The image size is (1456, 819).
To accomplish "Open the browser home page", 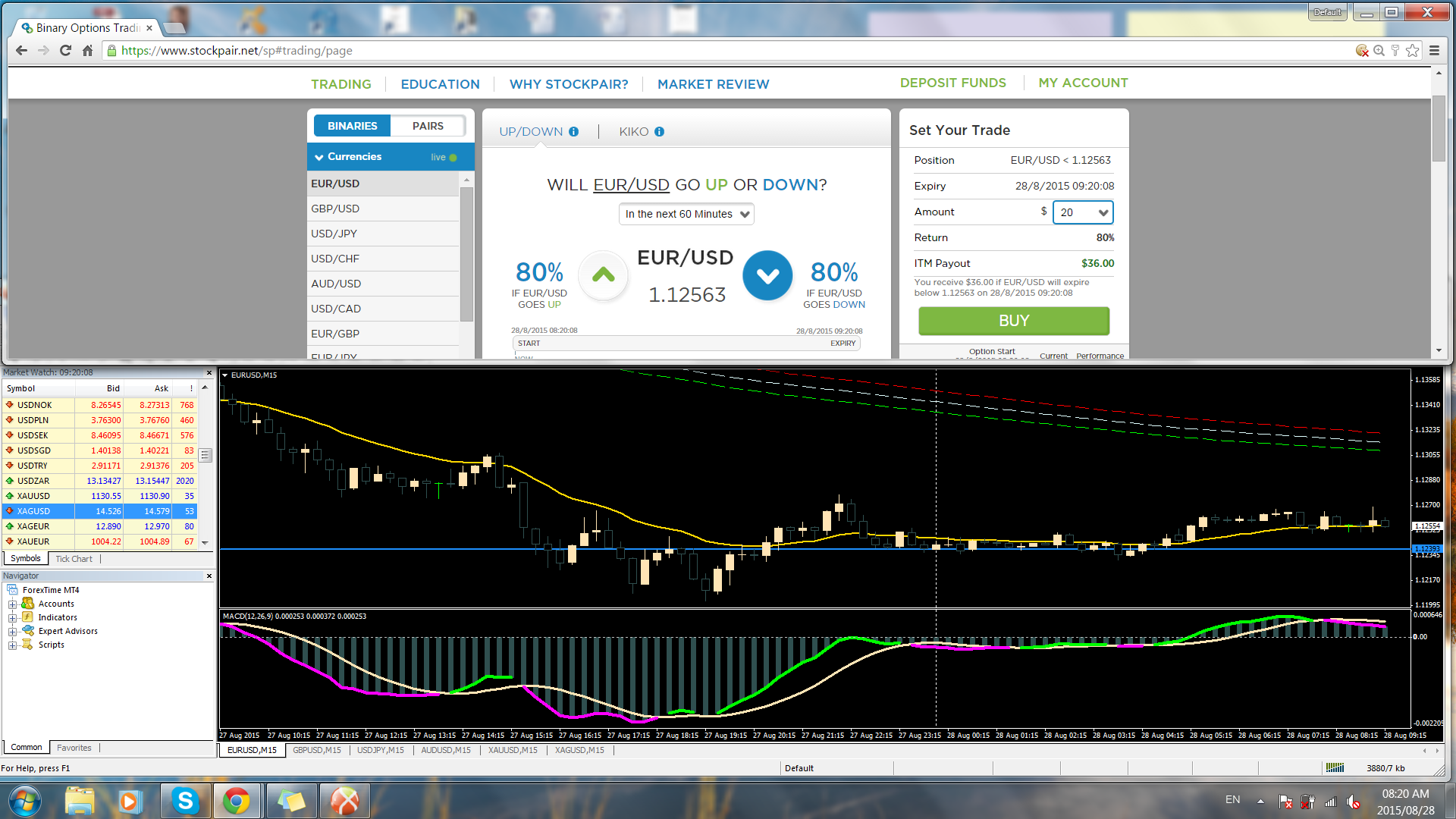I will (87, 51).
